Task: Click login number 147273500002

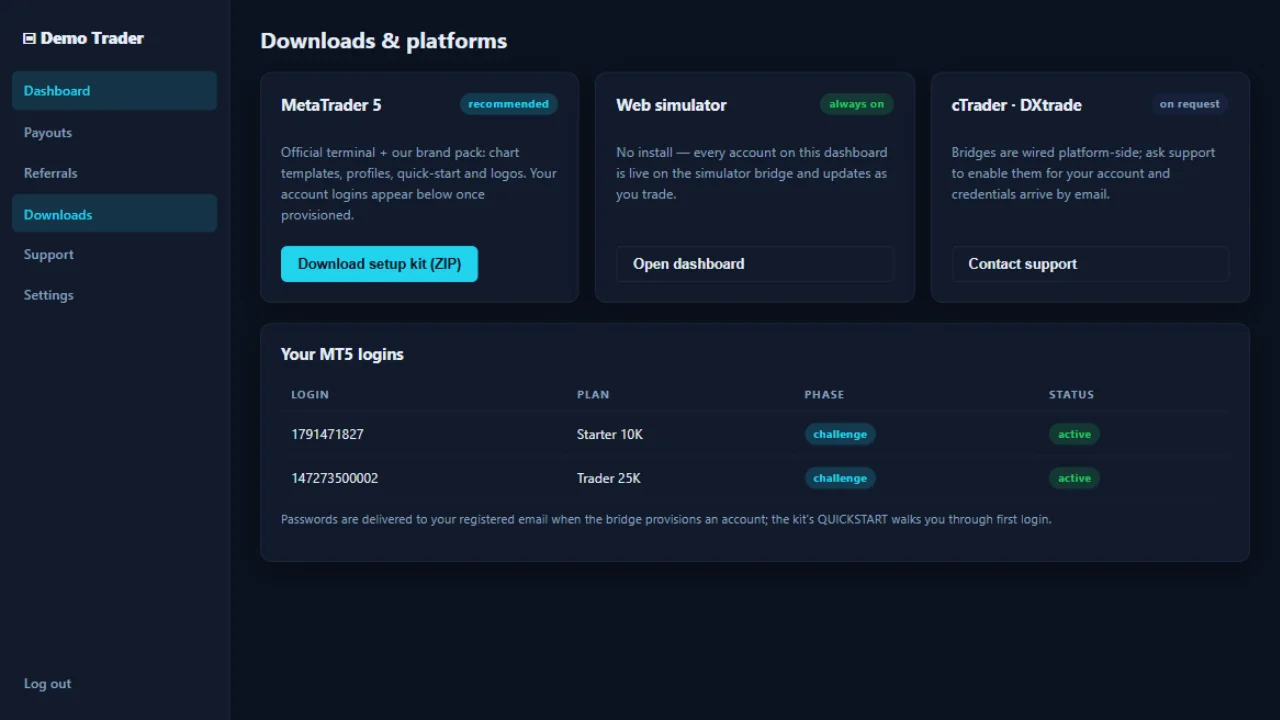Action: coord(335,478)
